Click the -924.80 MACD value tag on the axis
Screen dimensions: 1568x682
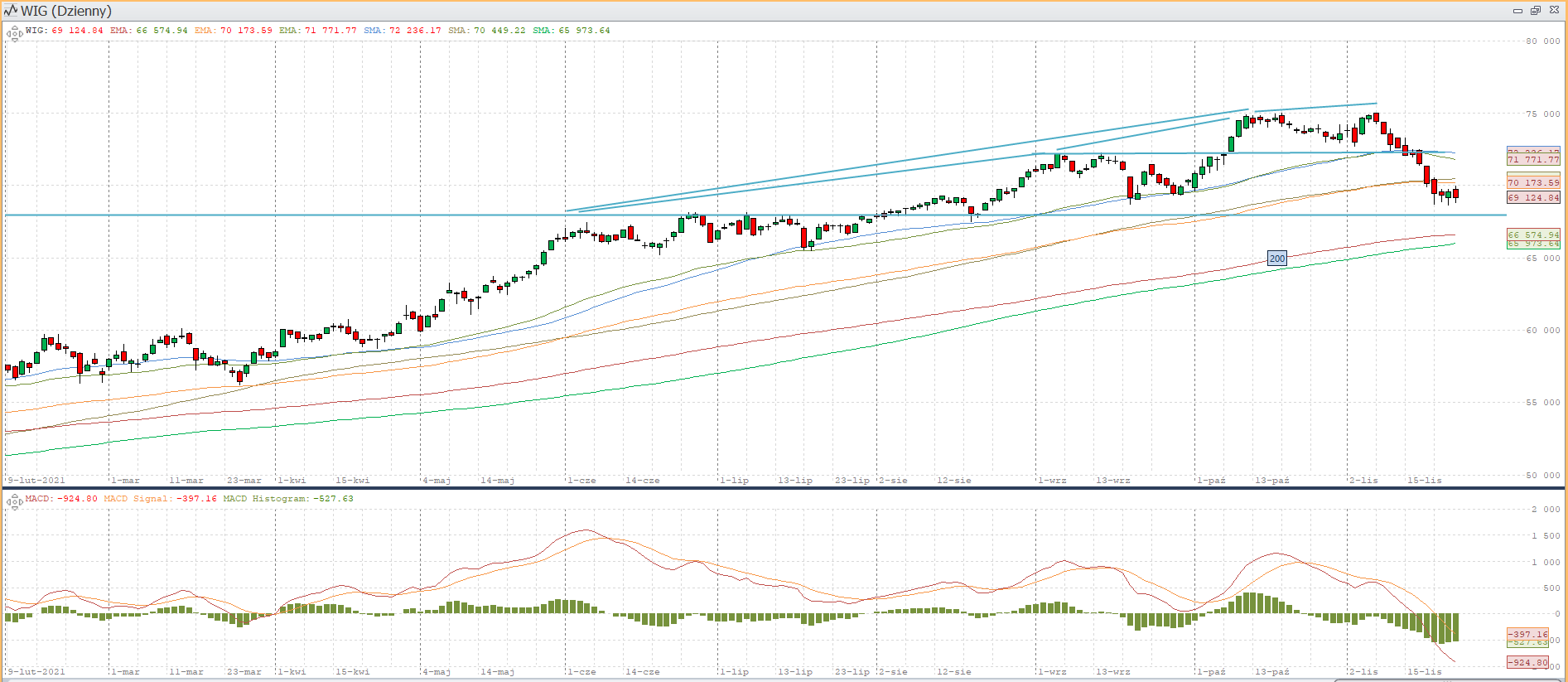[1527, 663]
